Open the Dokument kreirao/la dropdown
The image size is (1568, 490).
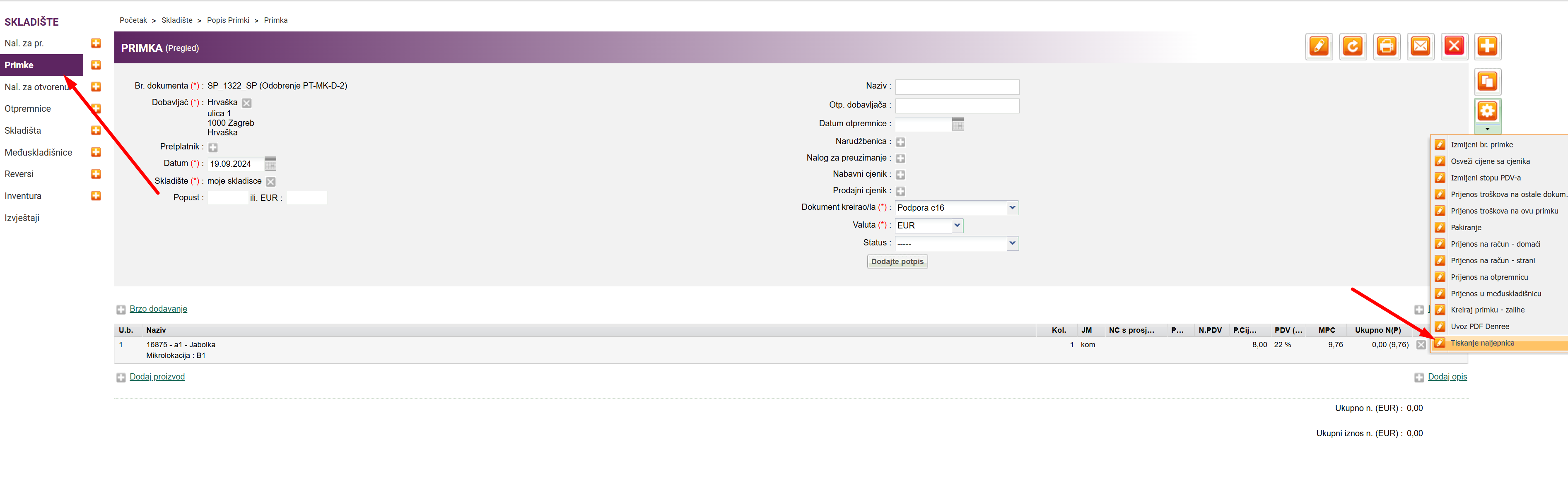[x=1012, y=208]
